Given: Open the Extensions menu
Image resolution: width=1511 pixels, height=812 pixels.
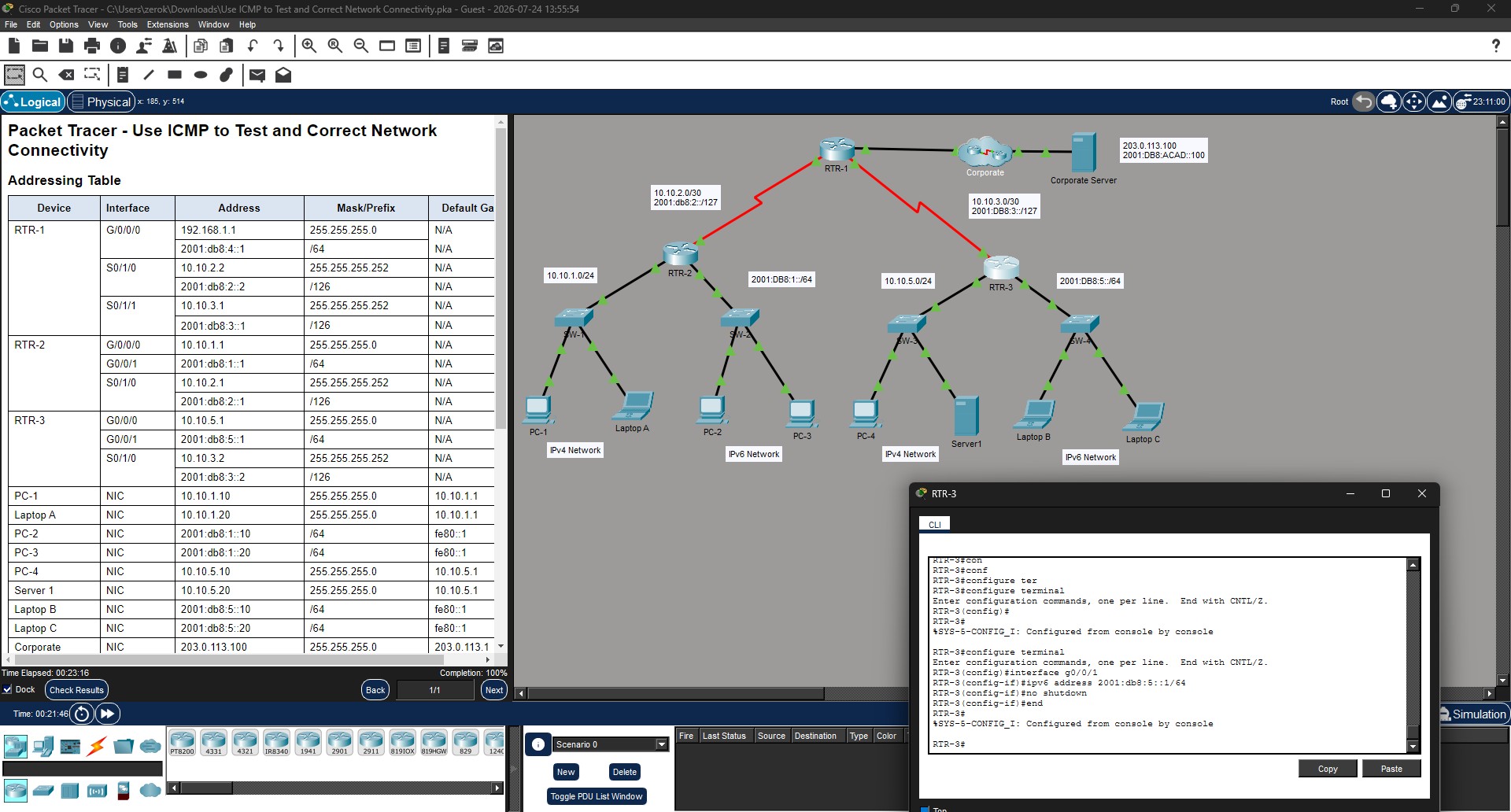Looking at the screenshot, I should (x=168, y=24).
